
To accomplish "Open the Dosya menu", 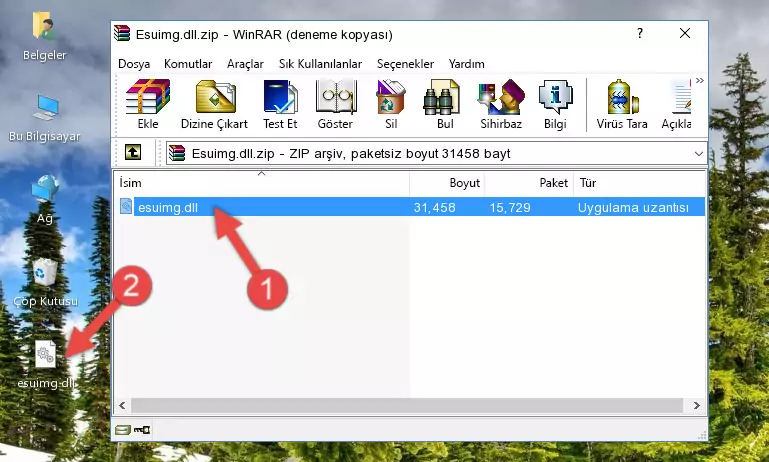I will [x=134, y=64].
